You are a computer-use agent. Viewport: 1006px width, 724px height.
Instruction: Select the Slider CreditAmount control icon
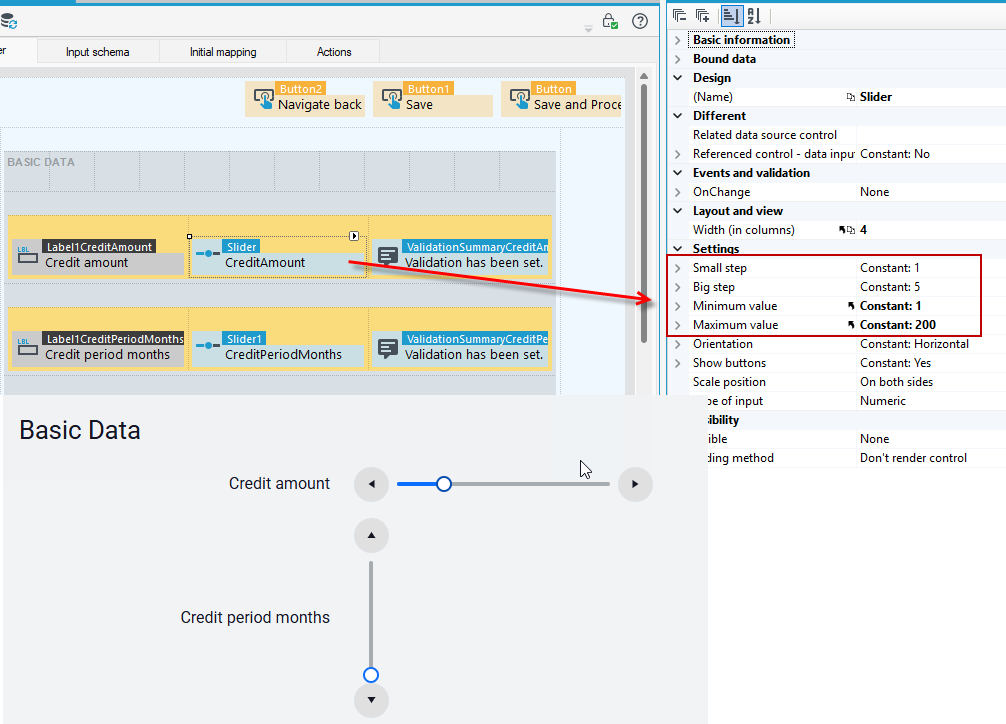(x=208, y=254)
